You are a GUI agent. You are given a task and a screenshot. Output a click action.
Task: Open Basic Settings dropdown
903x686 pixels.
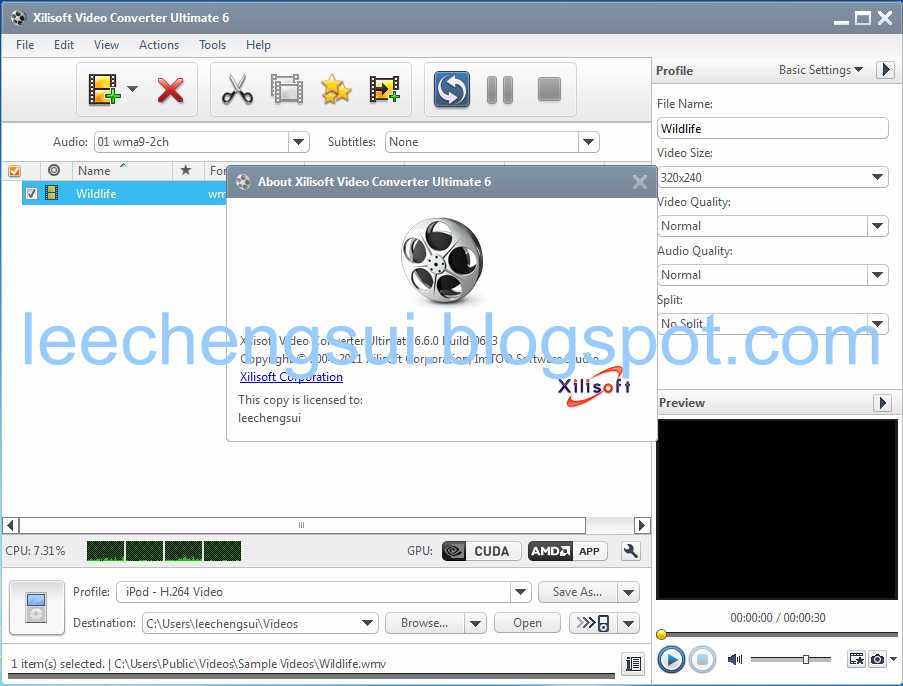[821, 70]
